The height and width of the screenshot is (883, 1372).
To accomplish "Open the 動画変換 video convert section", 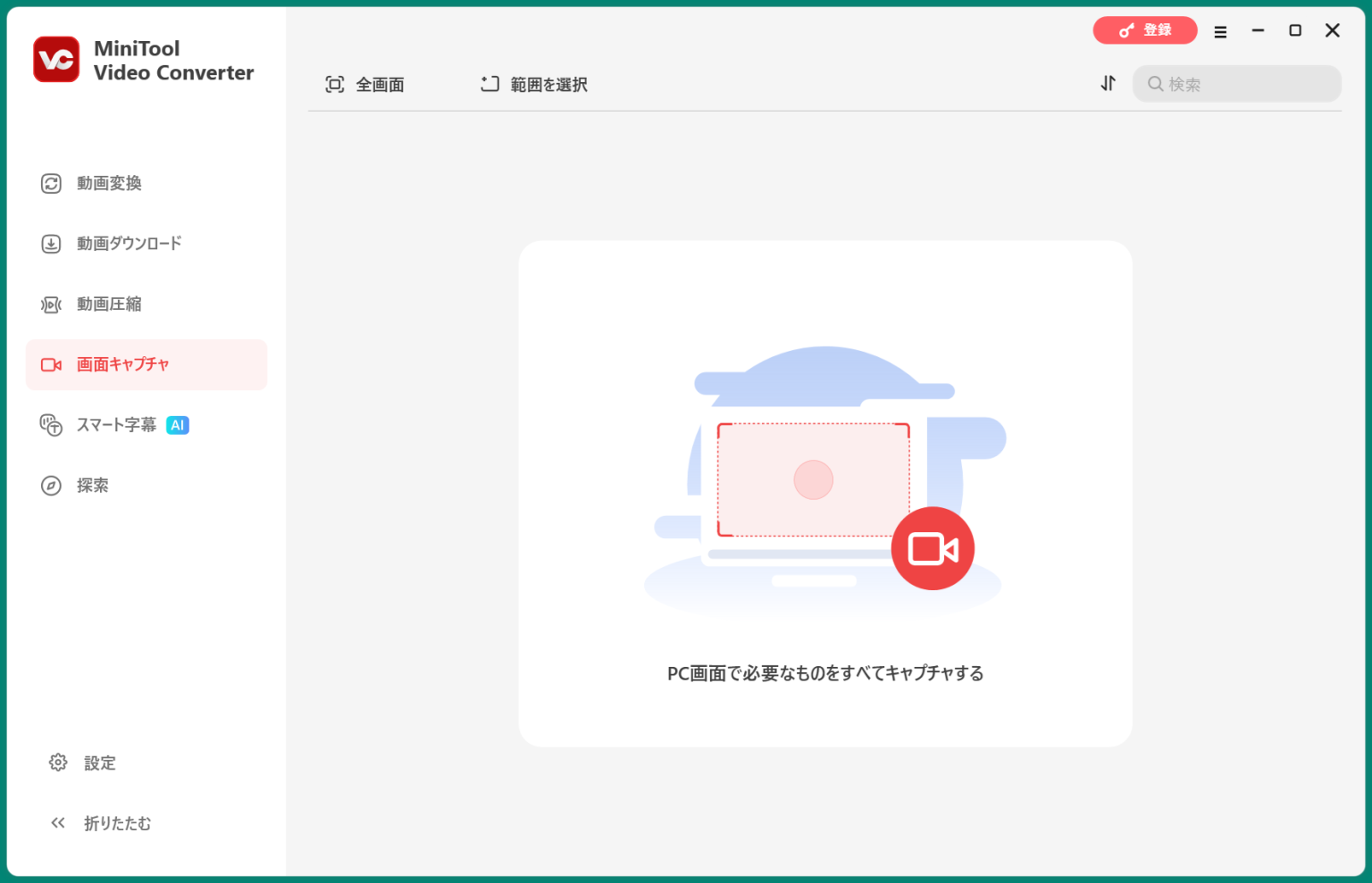I will pos(109,183).
